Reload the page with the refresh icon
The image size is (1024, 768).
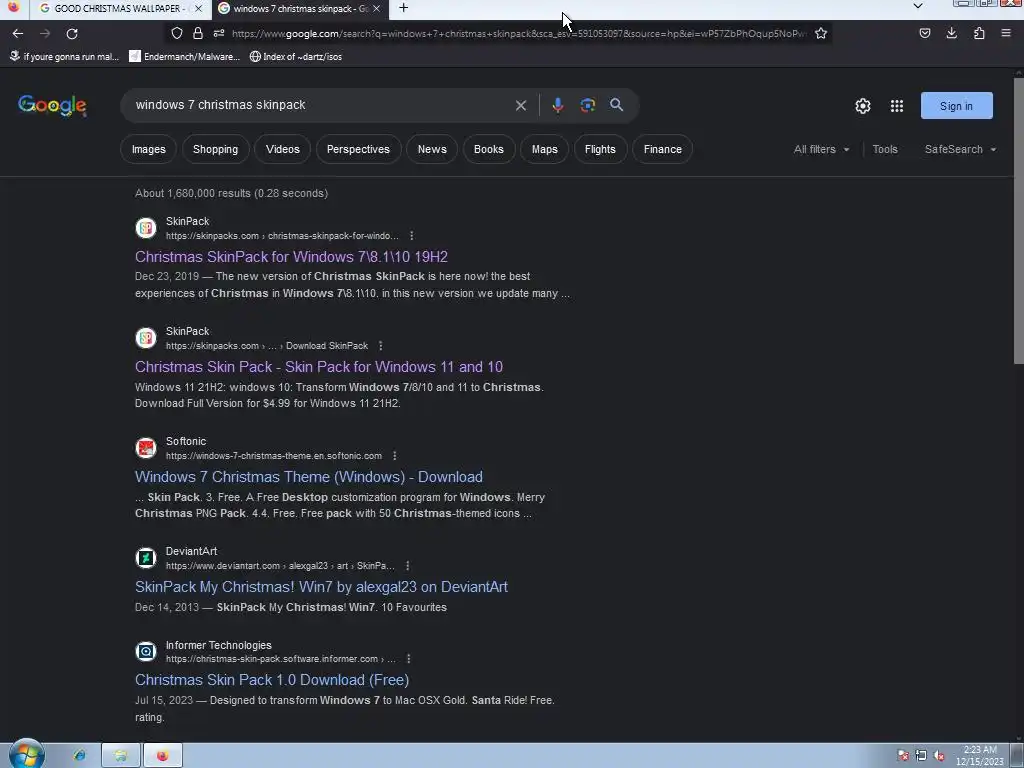pyautogui.click(x=72, y=33)
